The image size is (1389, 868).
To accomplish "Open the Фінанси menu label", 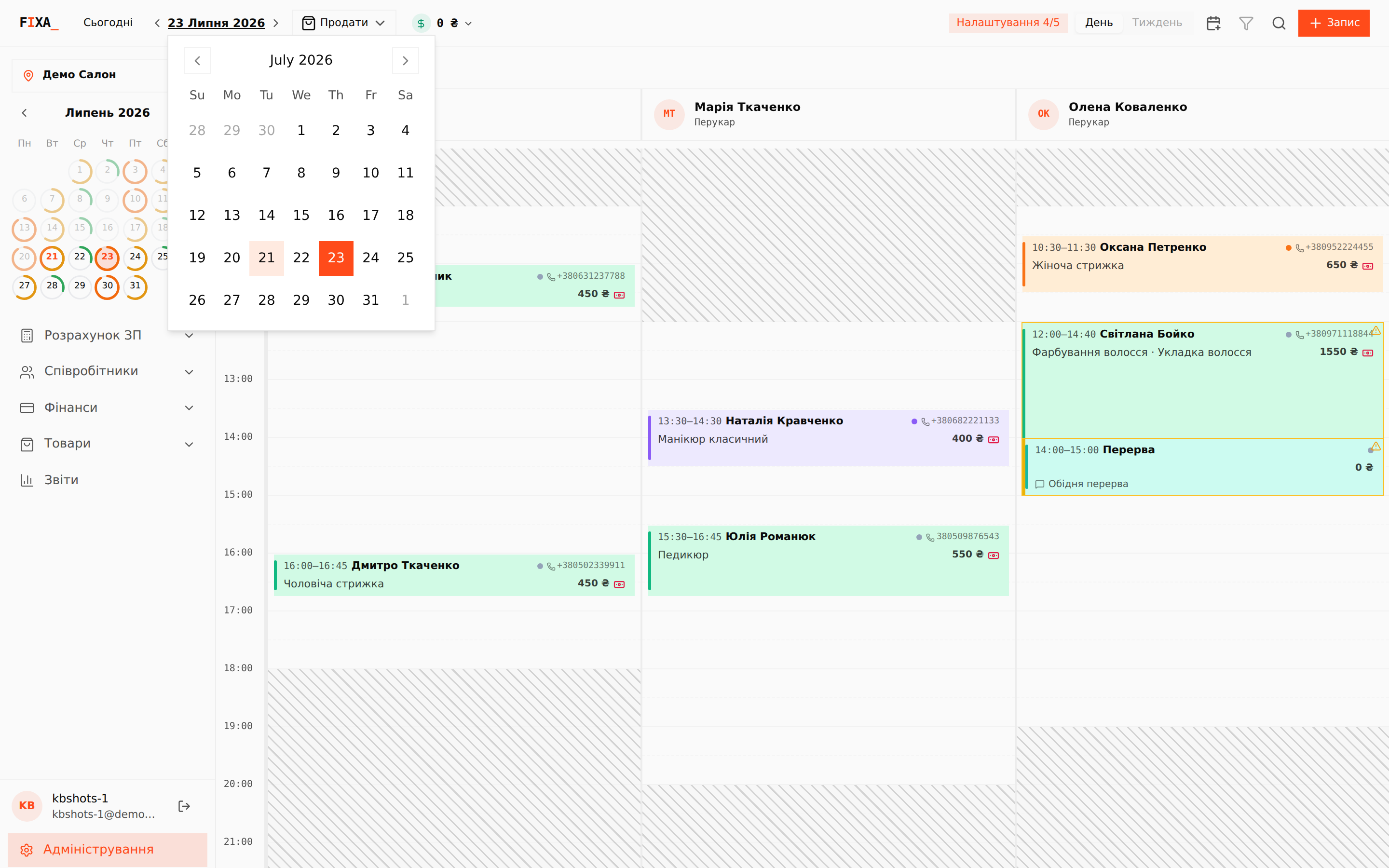I will click(71, 407).
